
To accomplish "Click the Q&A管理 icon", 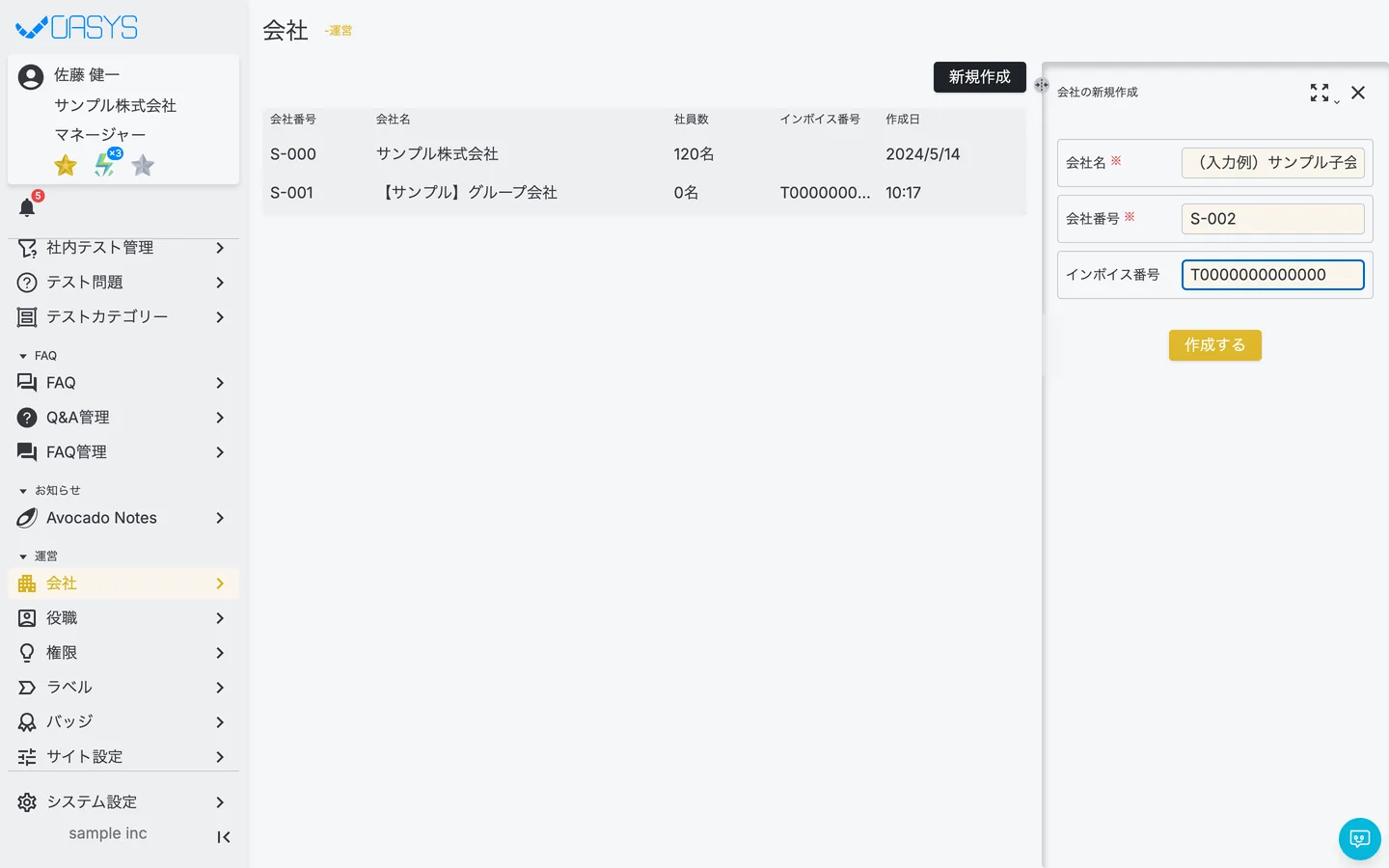I will [x=27, y=418].
